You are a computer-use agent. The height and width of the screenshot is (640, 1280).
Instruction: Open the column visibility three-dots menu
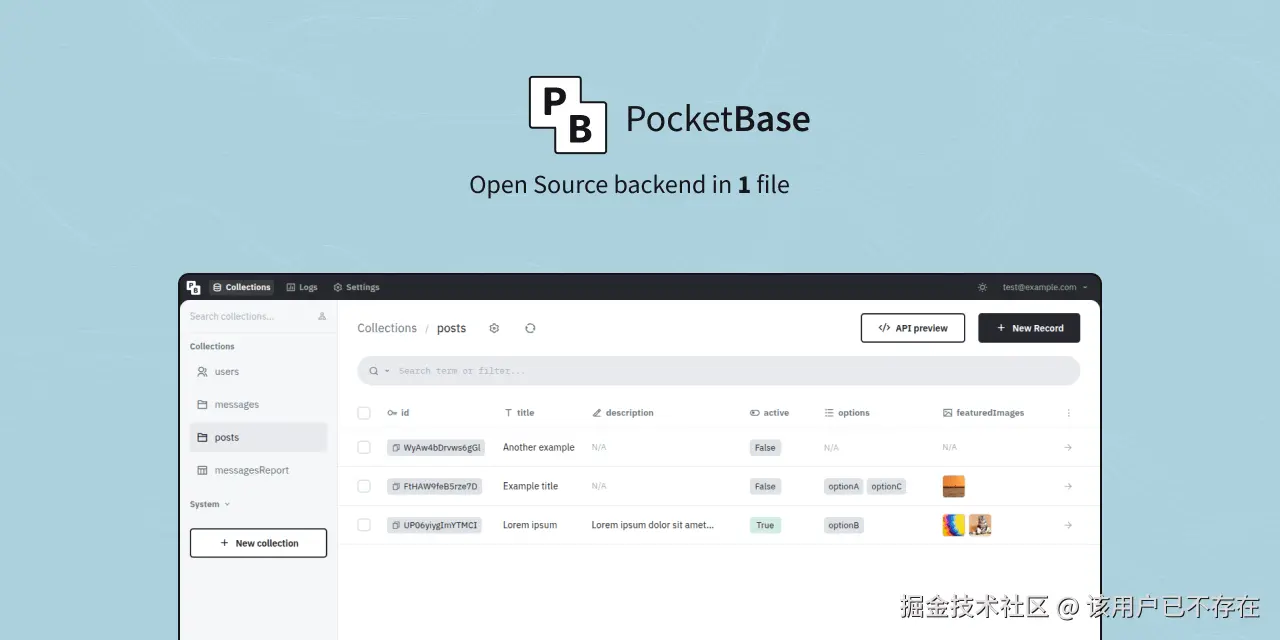tap(1068, 413)
